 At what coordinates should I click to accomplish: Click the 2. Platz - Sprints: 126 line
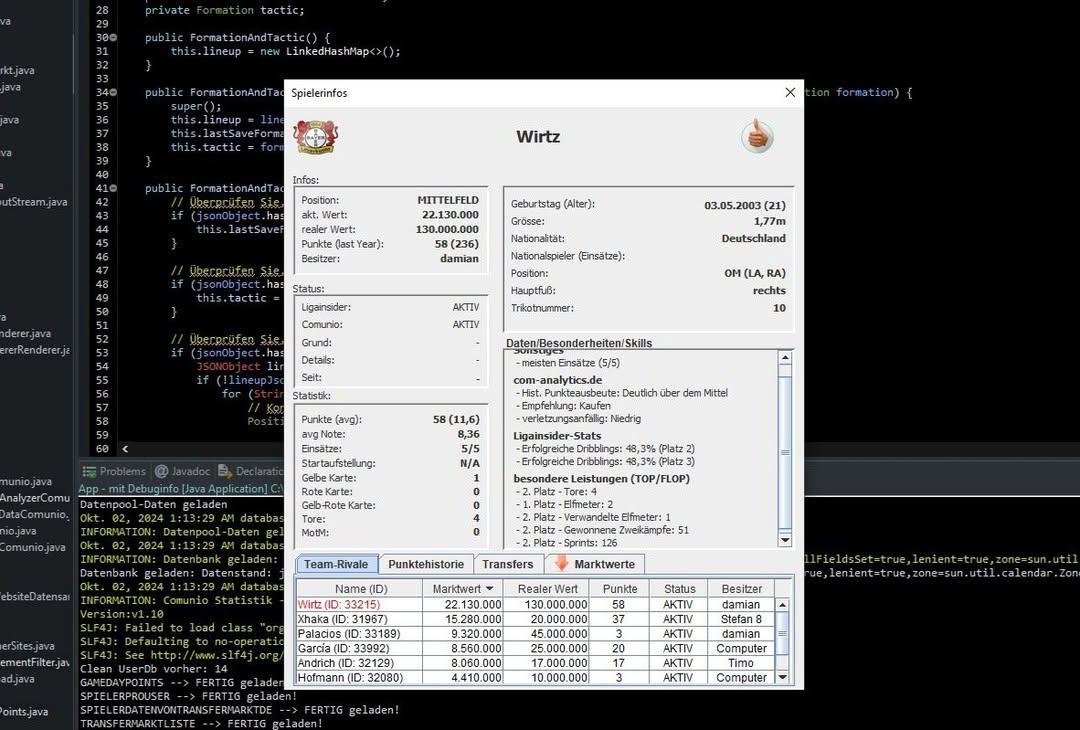(566, 543)
